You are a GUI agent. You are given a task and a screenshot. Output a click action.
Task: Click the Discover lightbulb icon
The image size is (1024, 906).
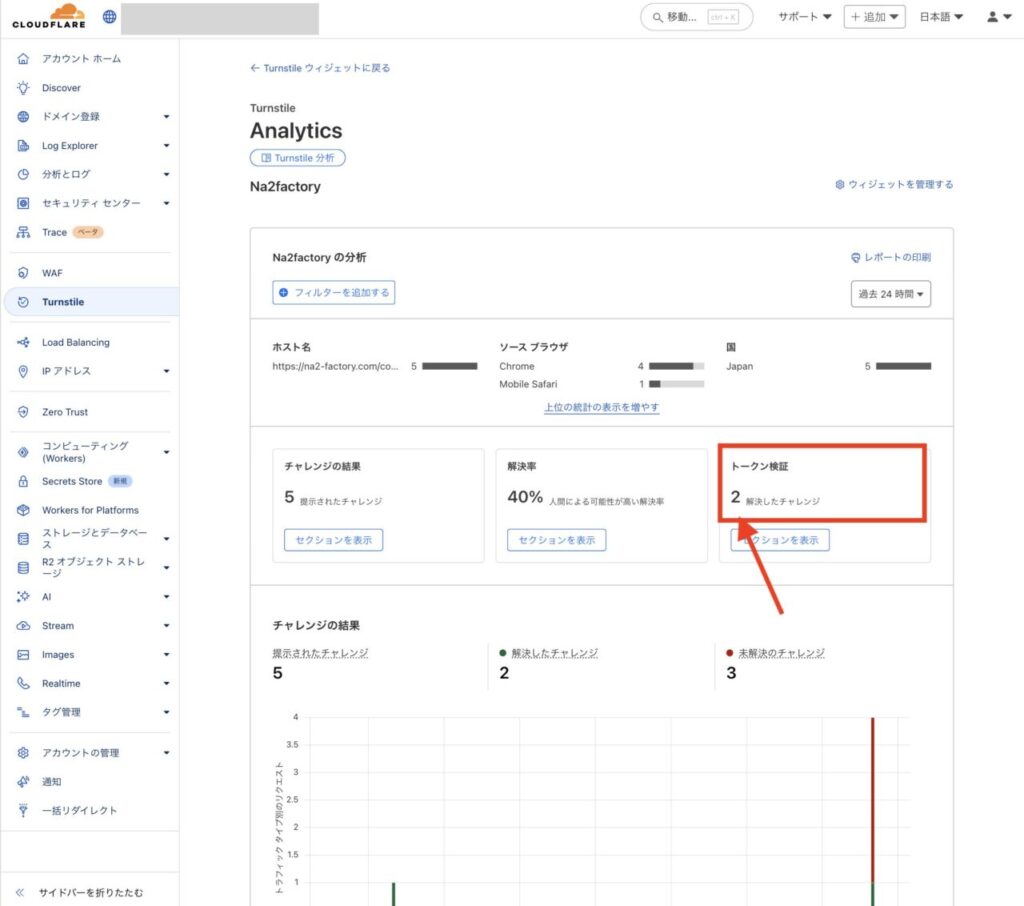23,88
